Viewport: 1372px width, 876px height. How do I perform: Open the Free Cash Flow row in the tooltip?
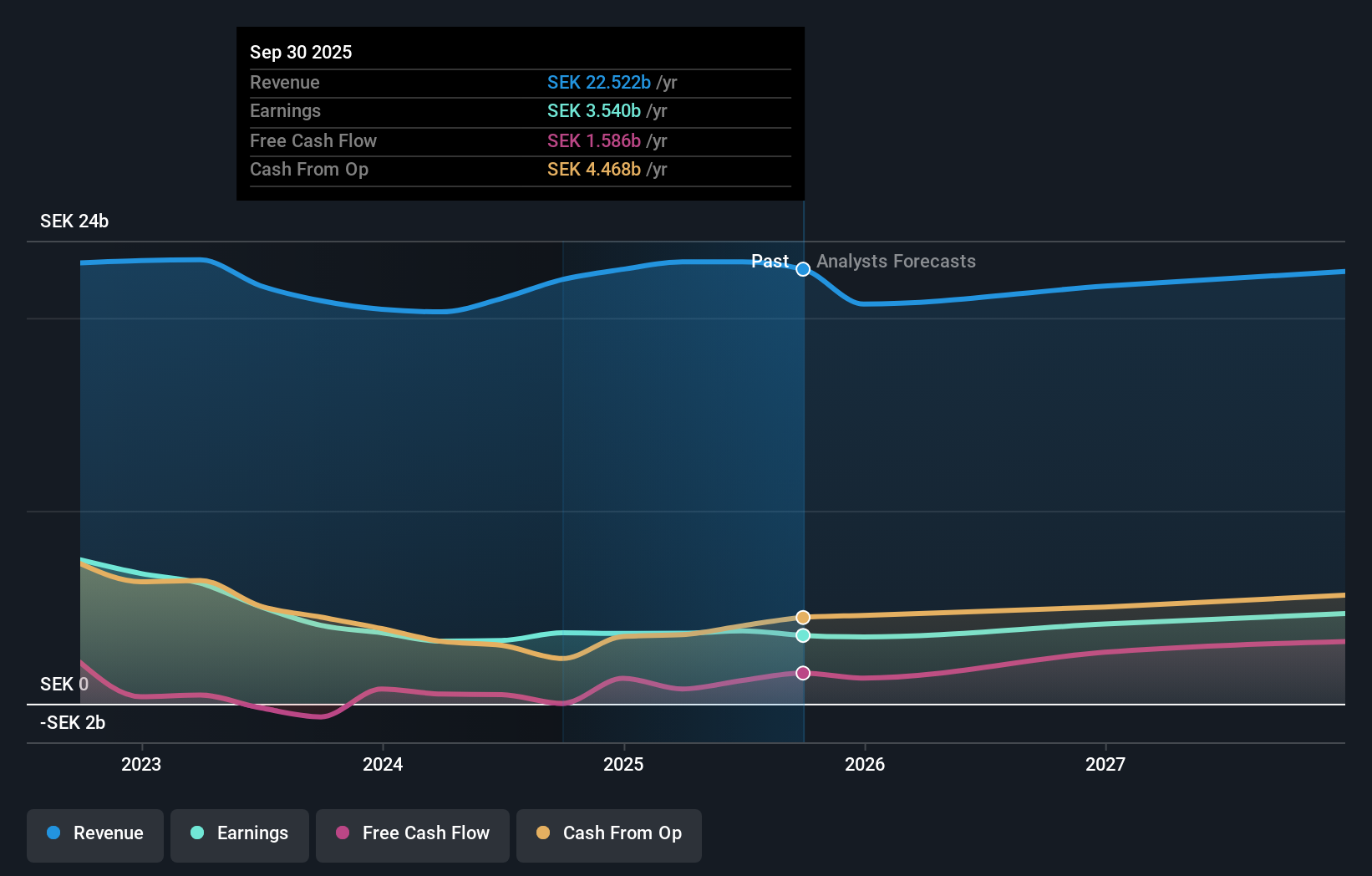click(x=313, y=140)
